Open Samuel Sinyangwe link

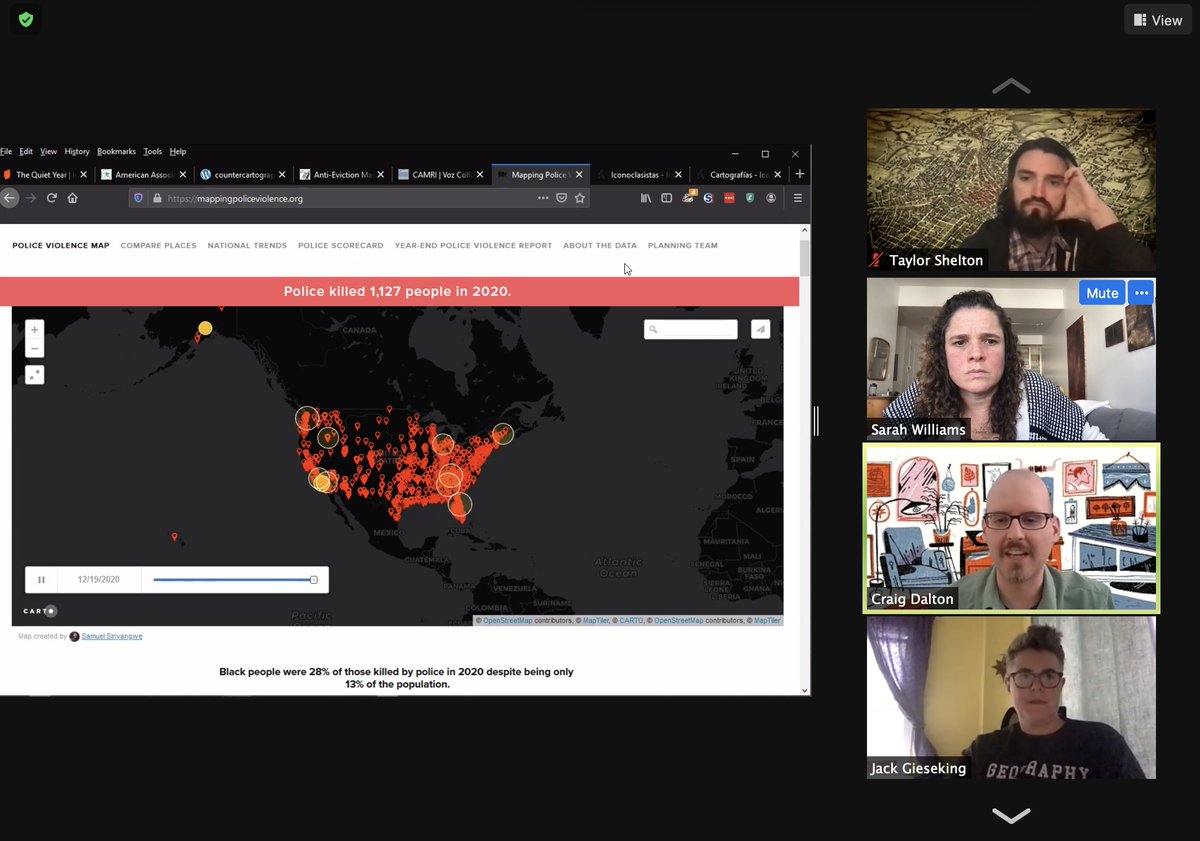point(111,636)
